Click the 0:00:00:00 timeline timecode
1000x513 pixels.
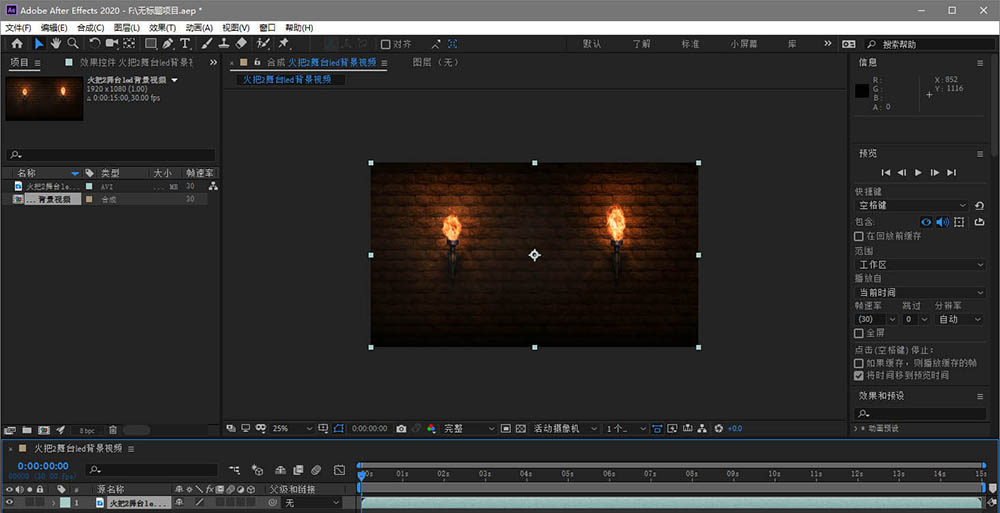pyautogui.click(x=42, y=466)
